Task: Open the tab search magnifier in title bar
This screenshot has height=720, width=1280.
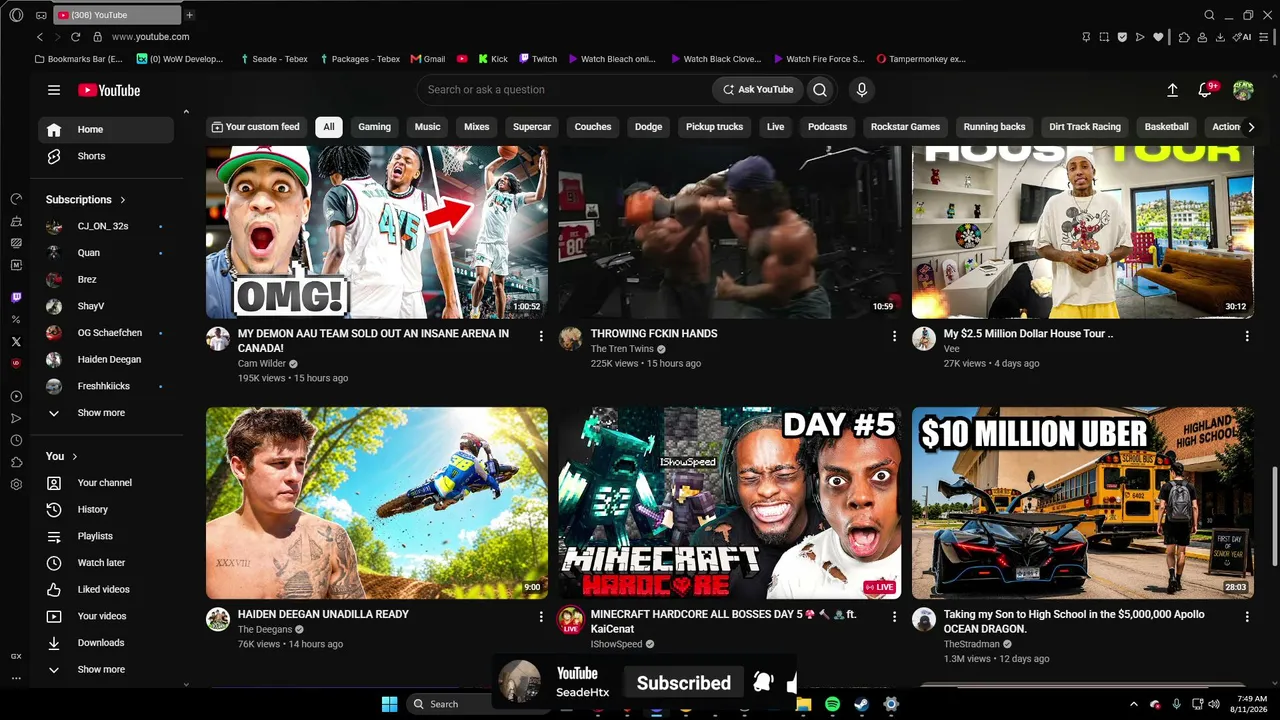Action: click(x=1209, y=15)
